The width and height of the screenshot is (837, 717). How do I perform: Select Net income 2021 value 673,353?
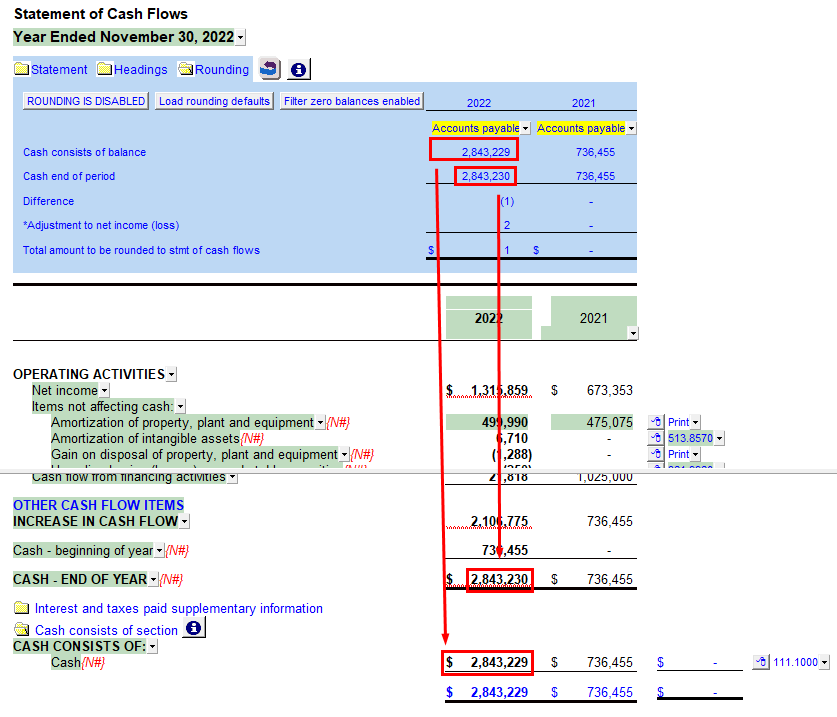[x=610, y=390]
